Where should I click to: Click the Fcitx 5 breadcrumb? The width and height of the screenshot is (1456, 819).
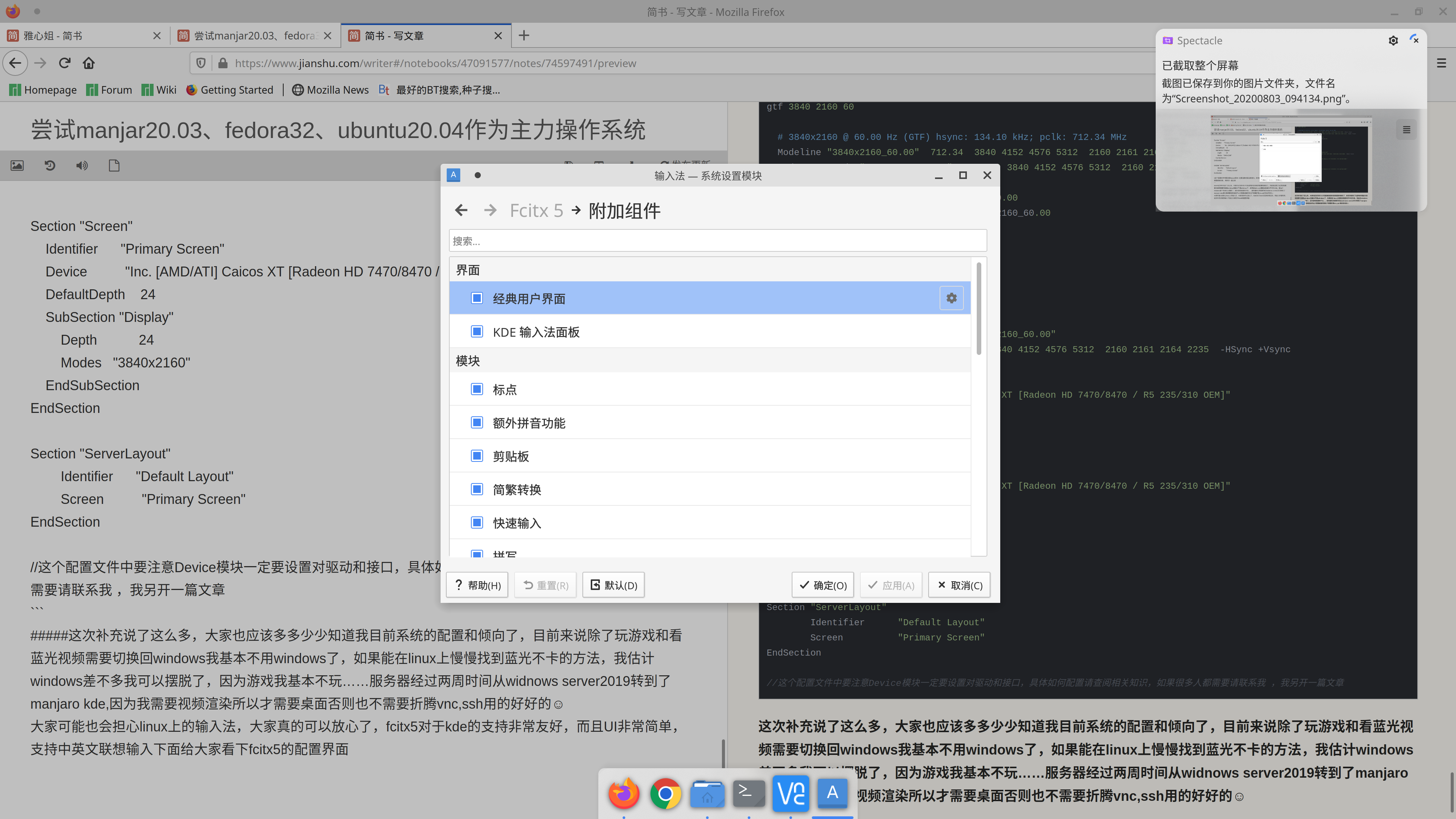[x=536, y=210]
